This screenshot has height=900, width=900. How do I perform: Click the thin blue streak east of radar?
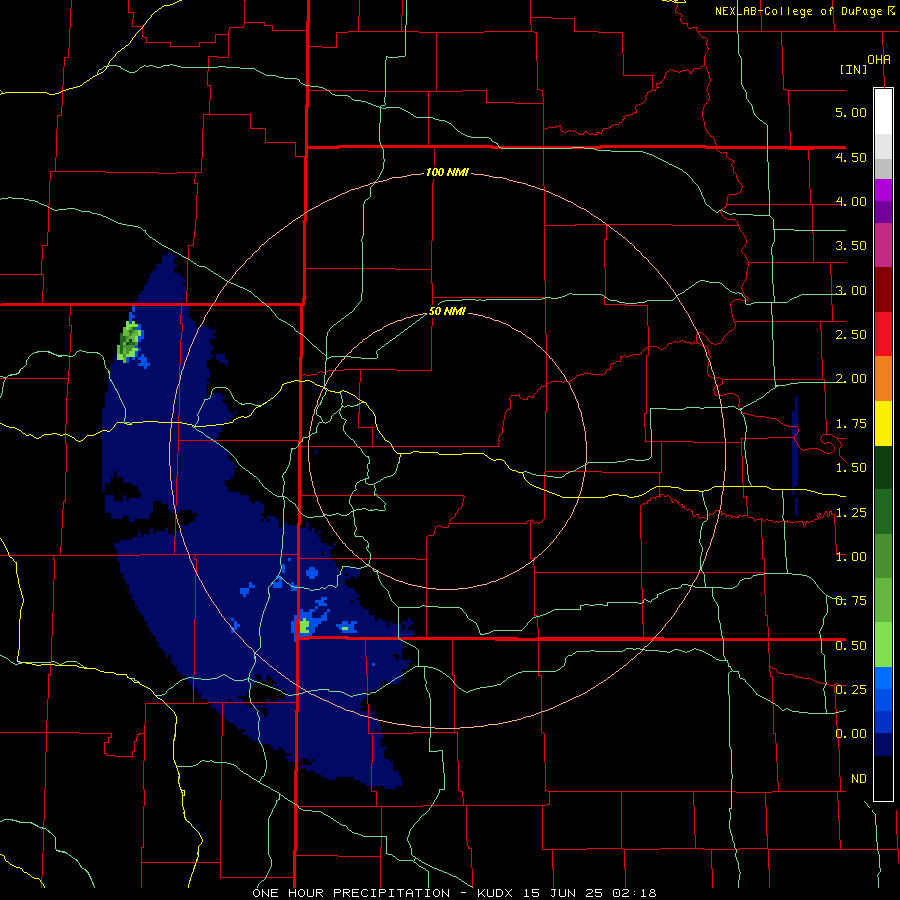click(795, 455)
